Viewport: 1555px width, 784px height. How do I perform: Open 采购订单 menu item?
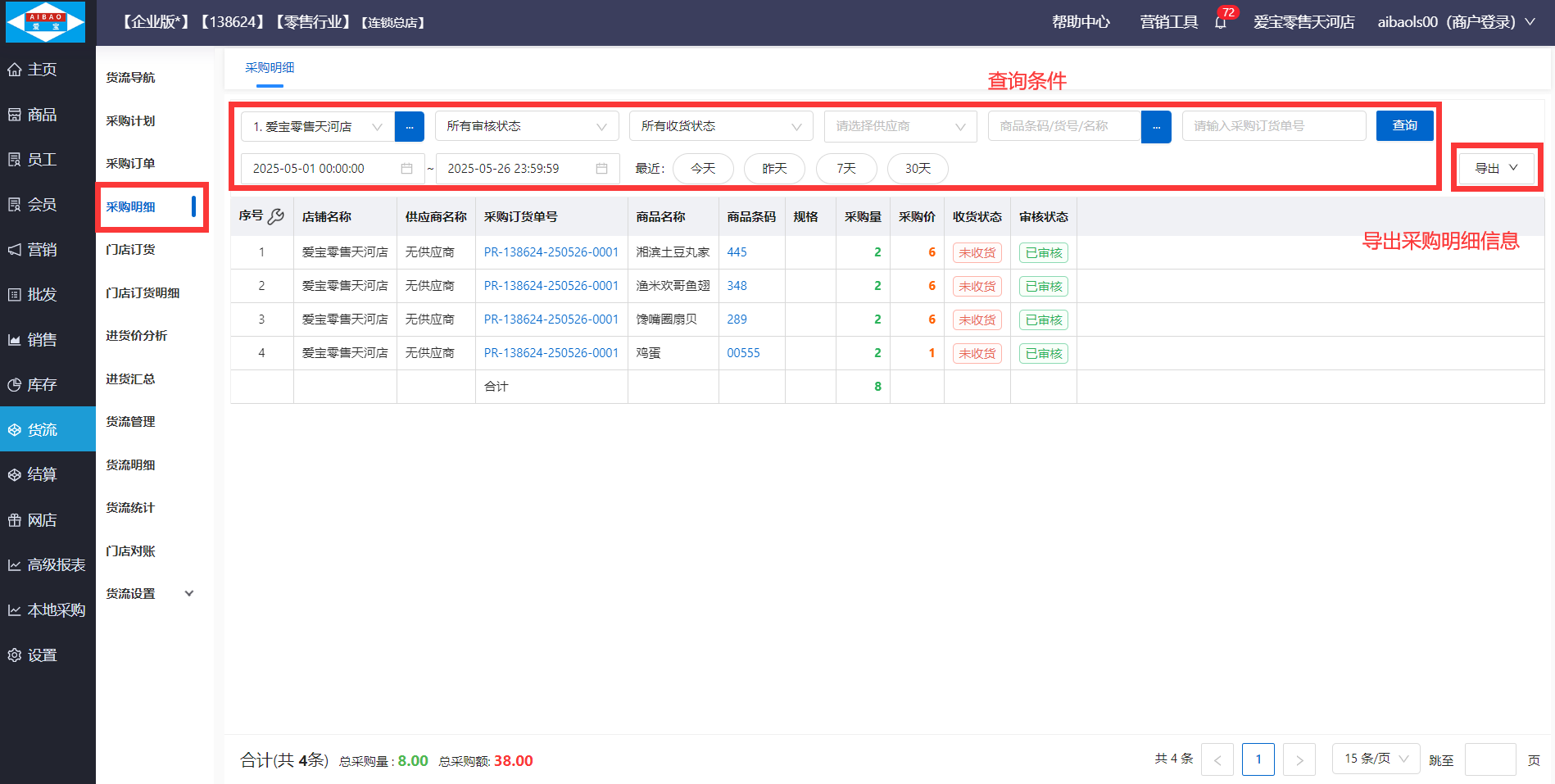[x=130, y=164]
